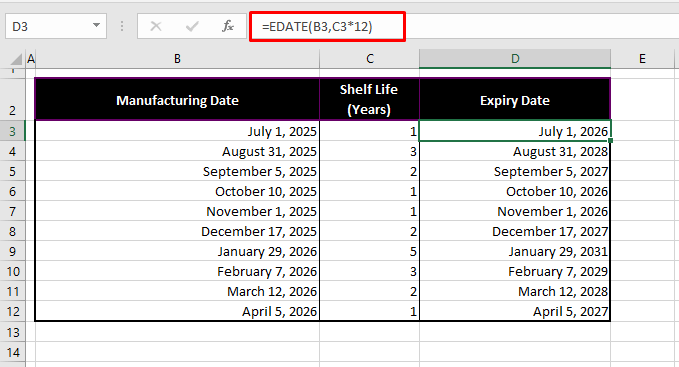Click the Select All corner triangle
The image size is (679, 367).
[x=16, y=59]
